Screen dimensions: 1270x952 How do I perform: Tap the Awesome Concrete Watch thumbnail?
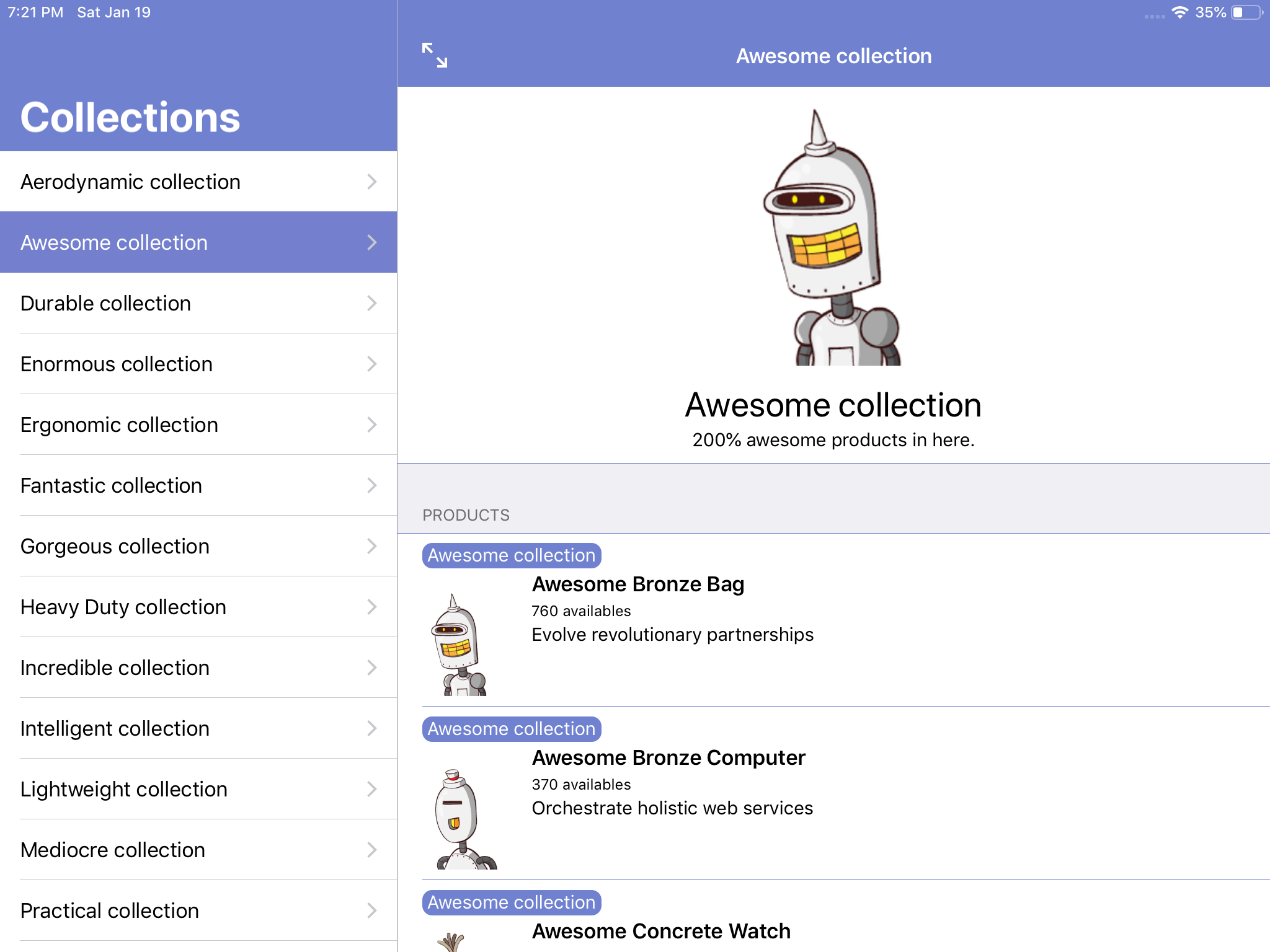(x=451, y=942)
